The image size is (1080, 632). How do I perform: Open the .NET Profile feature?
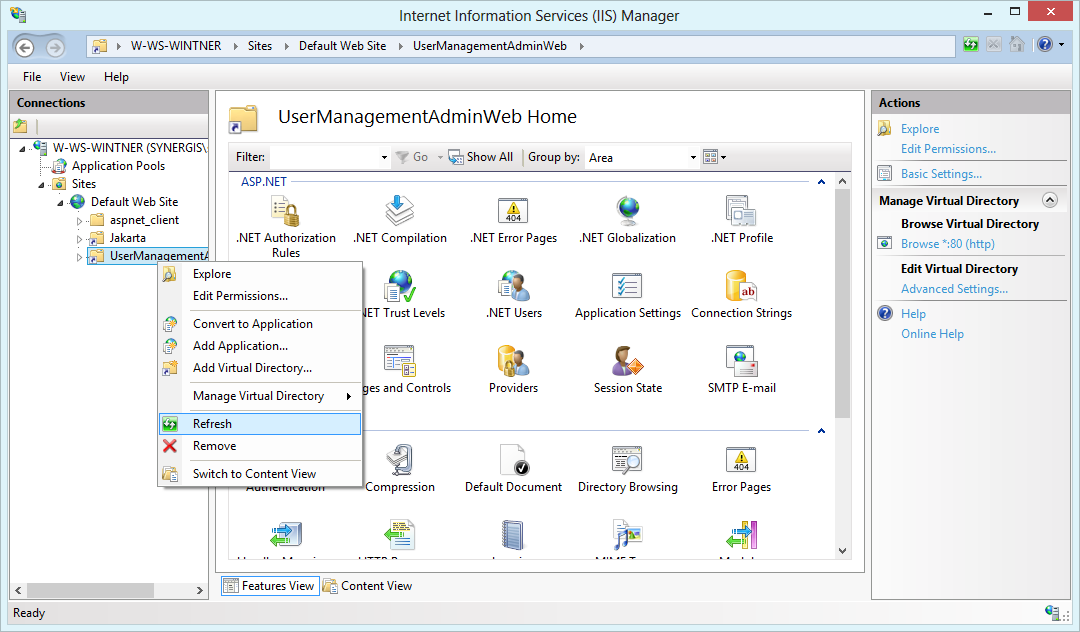point(741,218)
